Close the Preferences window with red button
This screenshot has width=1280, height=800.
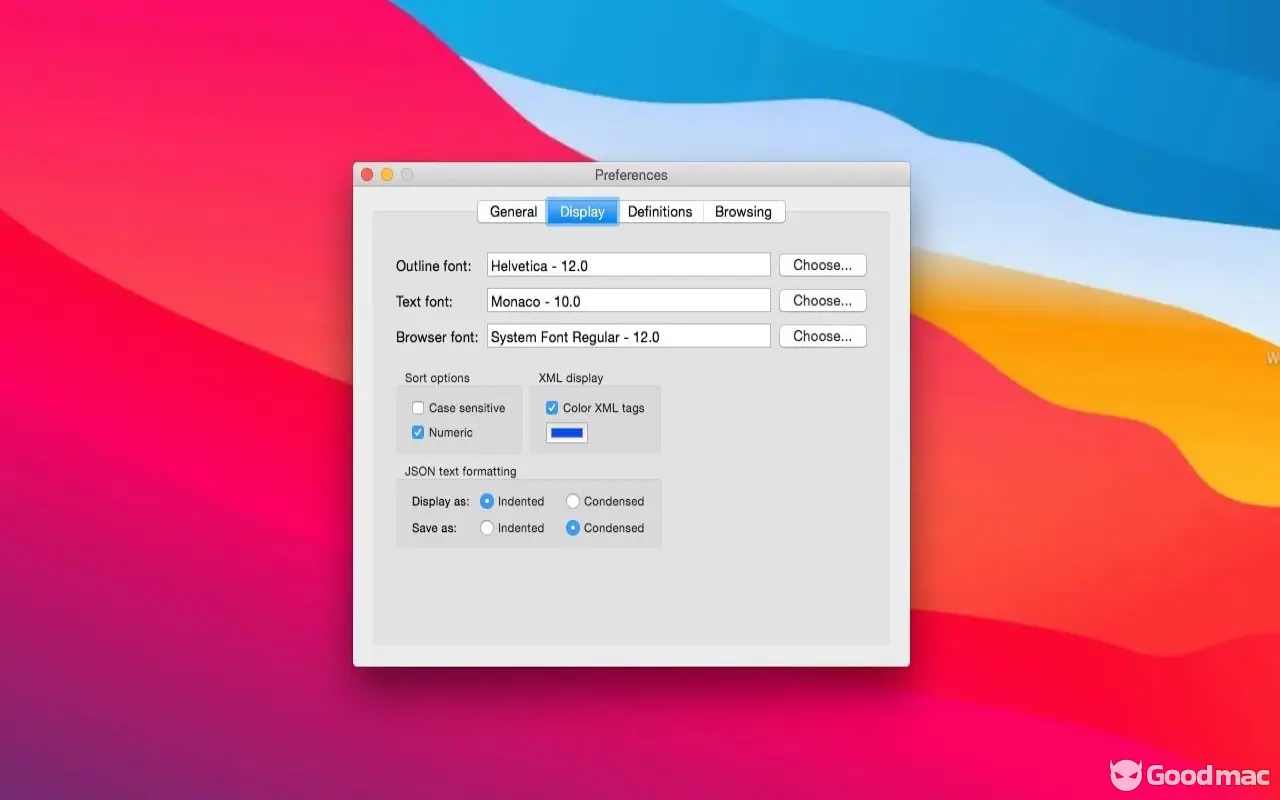[367, 175]
